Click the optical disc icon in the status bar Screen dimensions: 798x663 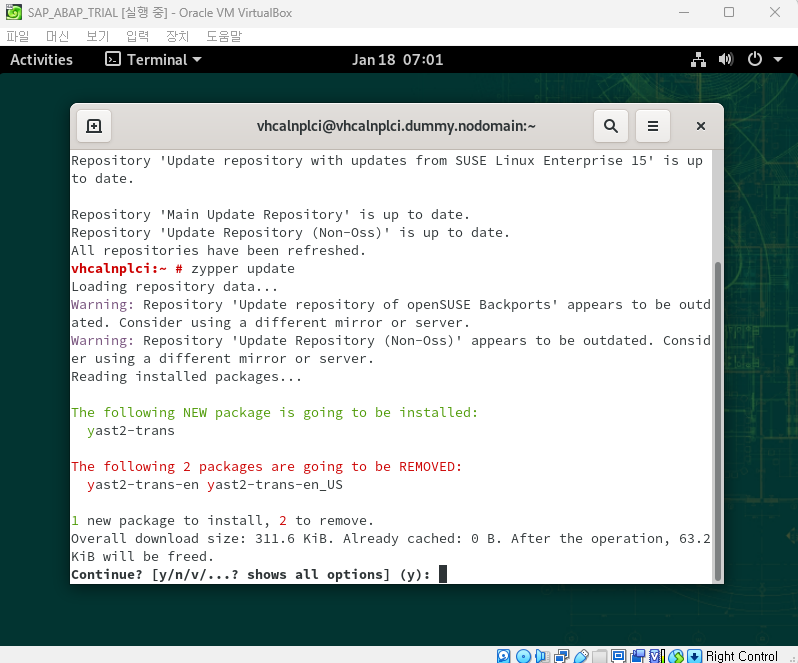523,656
